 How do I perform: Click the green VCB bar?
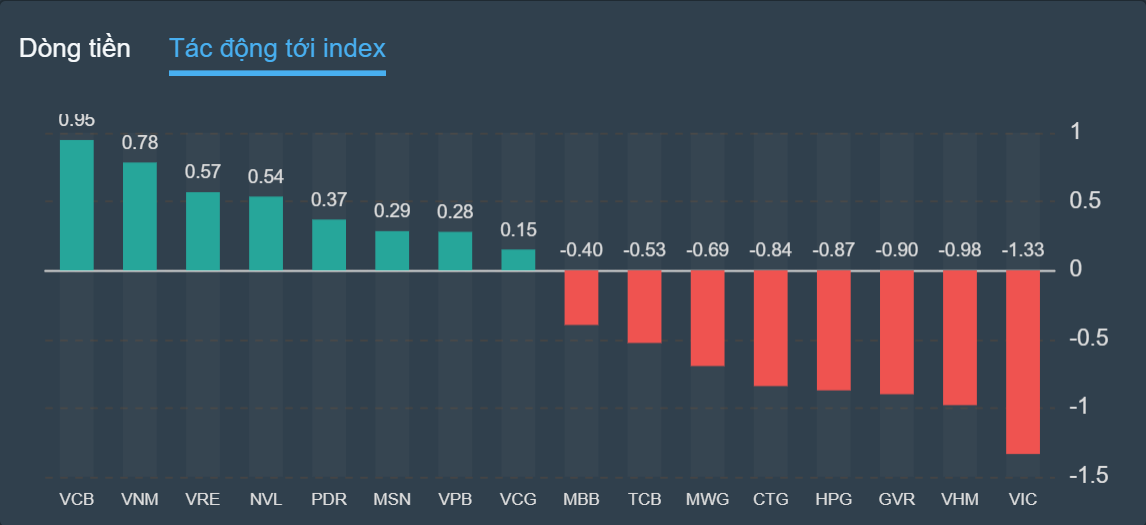(x=77, y=205)
